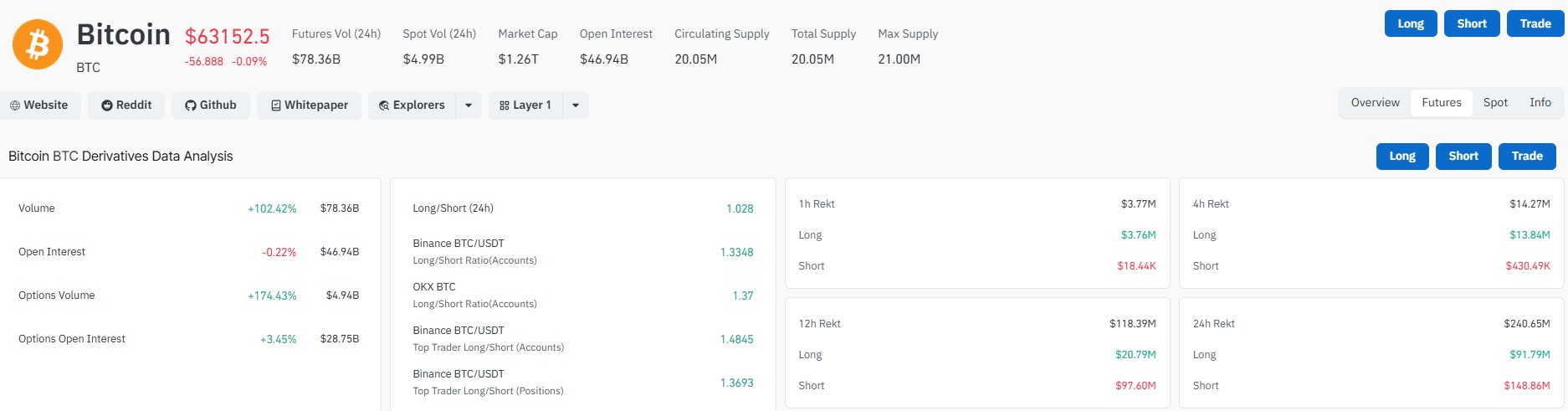Click Short button beside Derivatives Data Analysis
The width and height of the screenshot is (1568, 411).
pyautogui.click(x=1463, y=157)
